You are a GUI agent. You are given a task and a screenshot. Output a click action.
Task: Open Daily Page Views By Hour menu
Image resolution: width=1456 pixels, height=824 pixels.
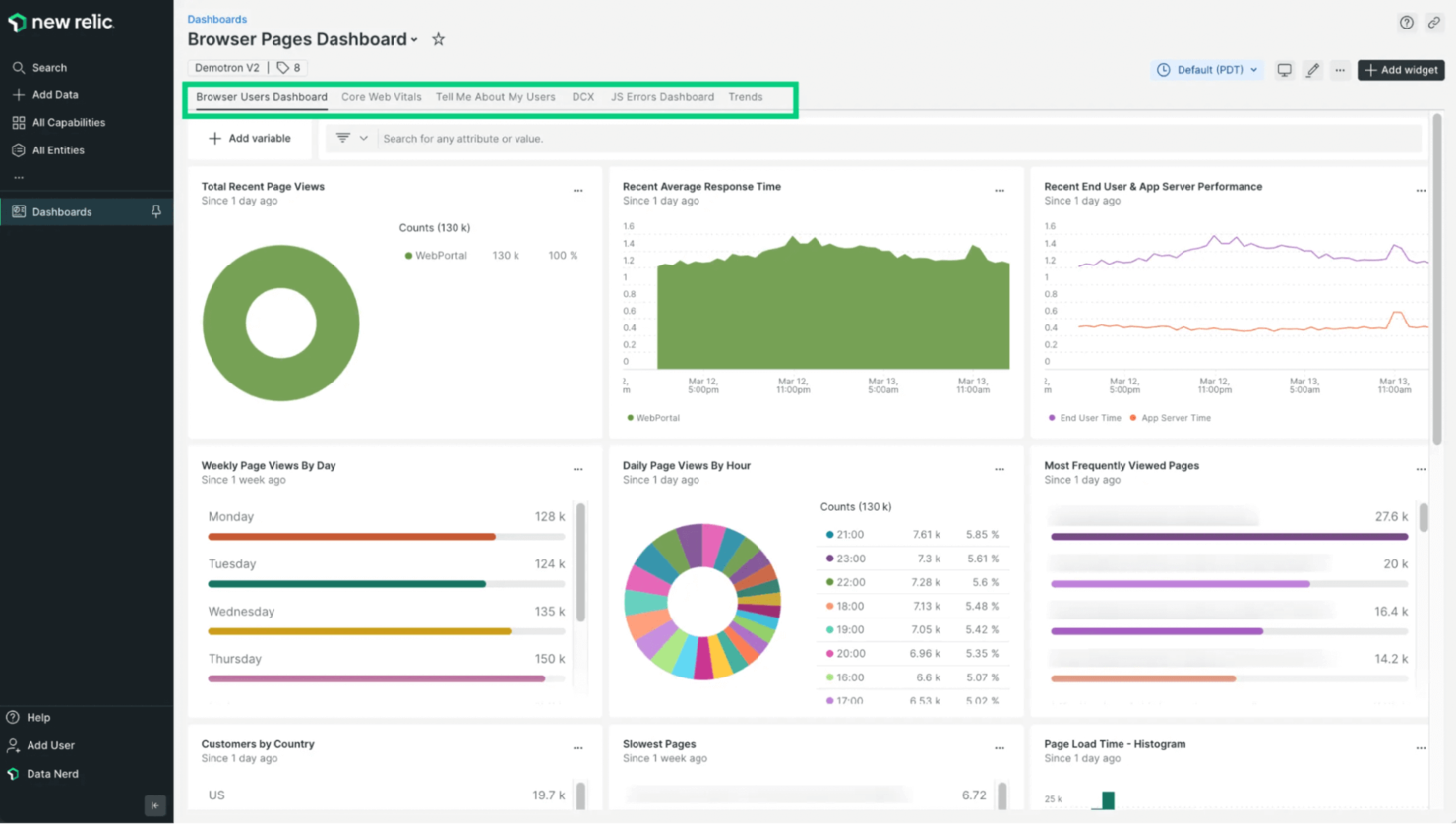click(1000, 470)
